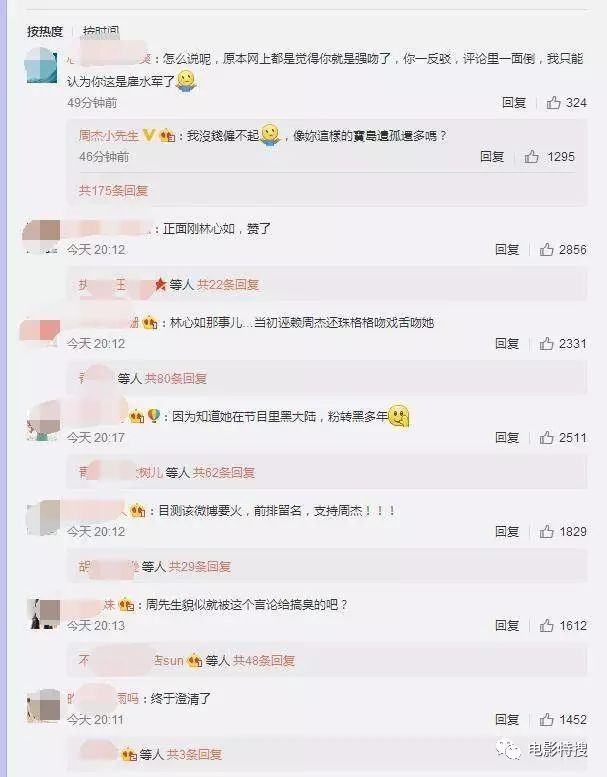This screenshot has width=607, height=777.
Task: Thumbs-up the 终于澄清了 comment
Action: click(x=547, y=720)
